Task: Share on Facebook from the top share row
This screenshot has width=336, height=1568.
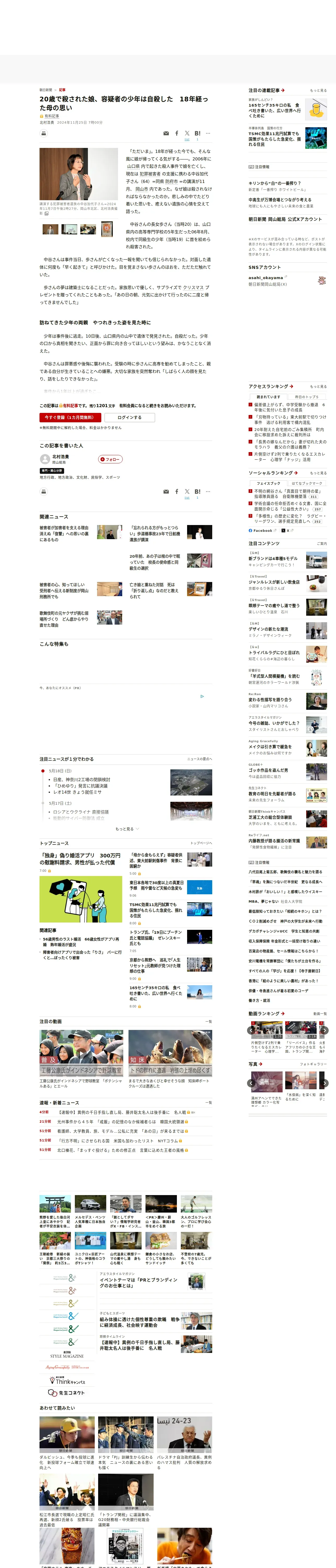Action: (177, 133)
